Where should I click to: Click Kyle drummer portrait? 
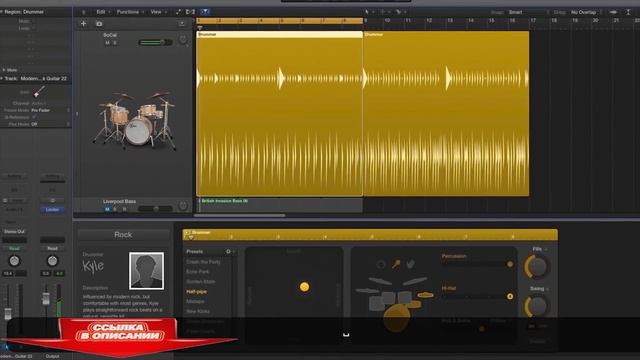(x=147, y=271)
